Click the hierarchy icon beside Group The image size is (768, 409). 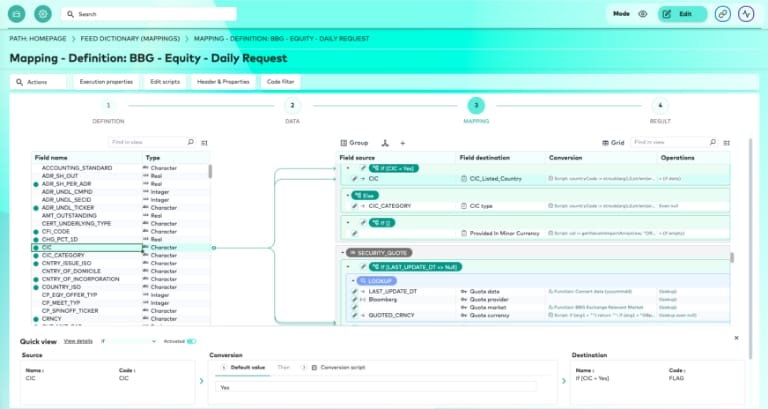point(385,143)
